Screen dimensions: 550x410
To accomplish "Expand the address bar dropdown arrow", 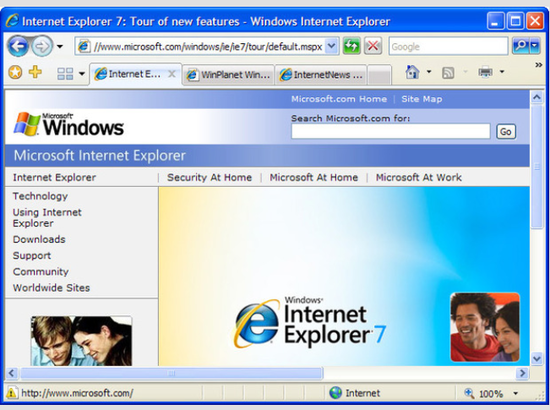I will [332, 46].
